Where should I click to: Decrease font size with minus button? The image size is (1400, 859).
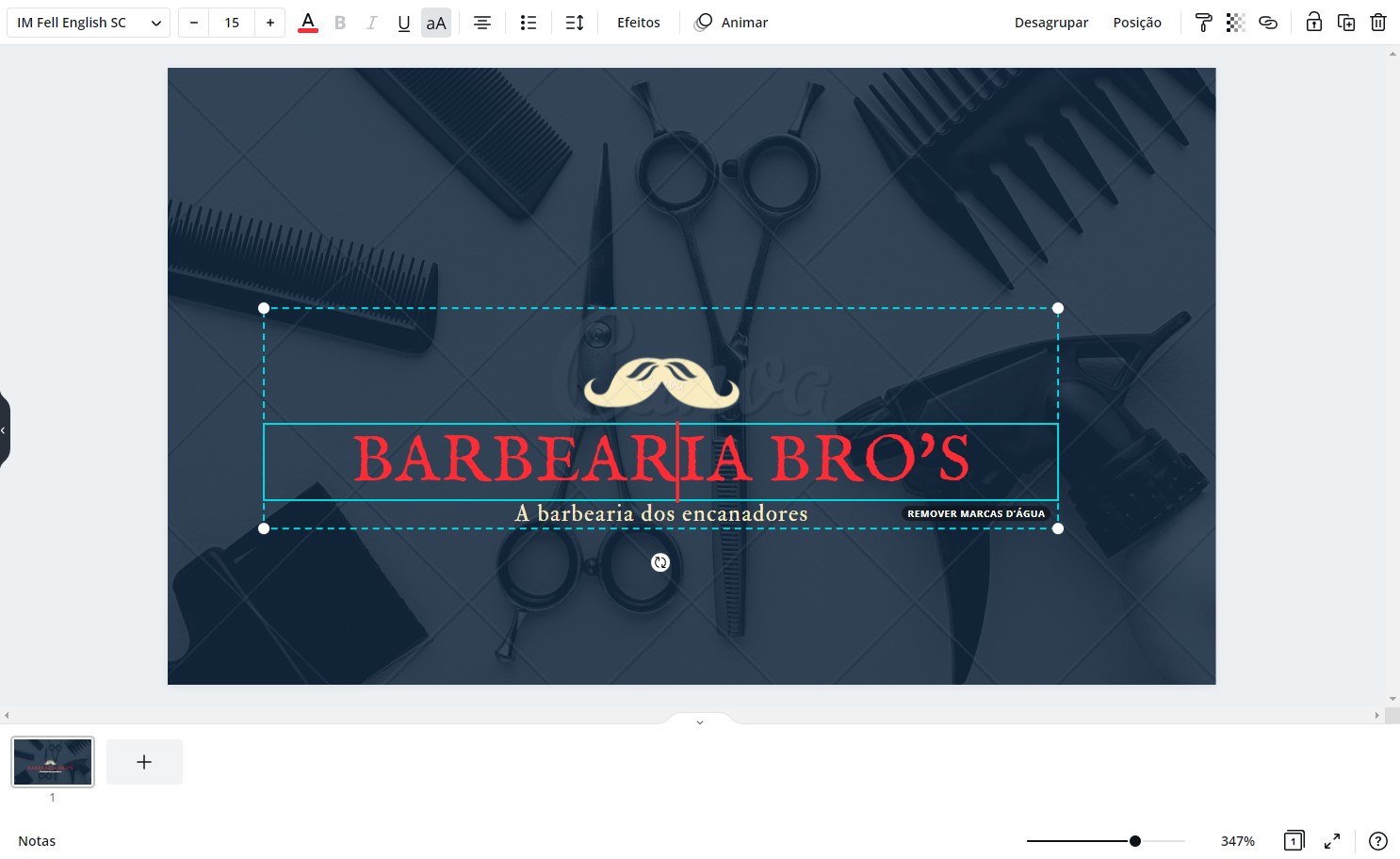click(194, 23)
